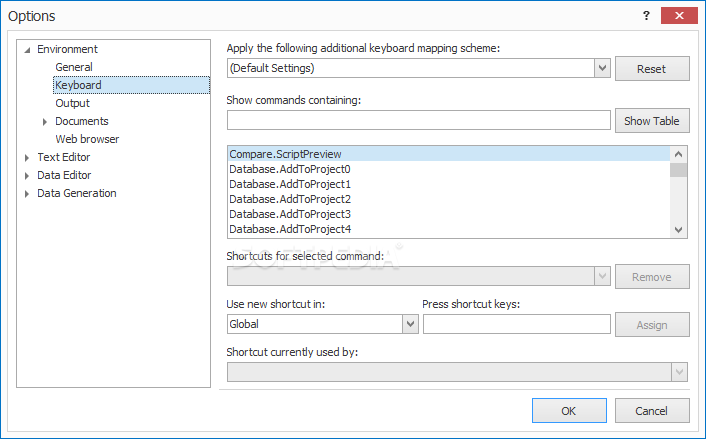Expand the Text Editor section
This screenshot has width=706, height=439.
(x=27, y=158)
